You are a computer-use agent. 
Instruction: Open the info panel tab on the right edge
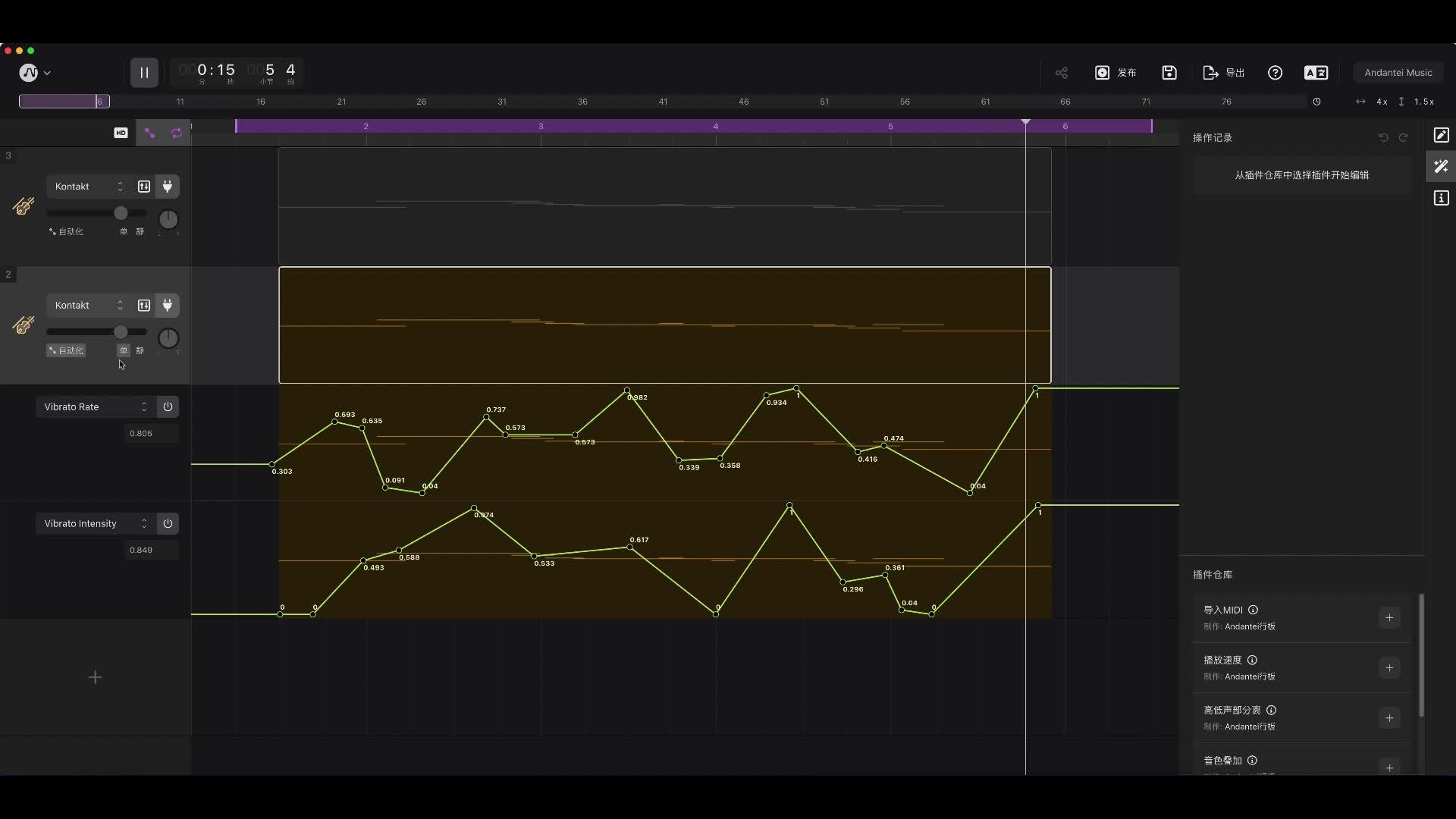(x=1440, y=198)
